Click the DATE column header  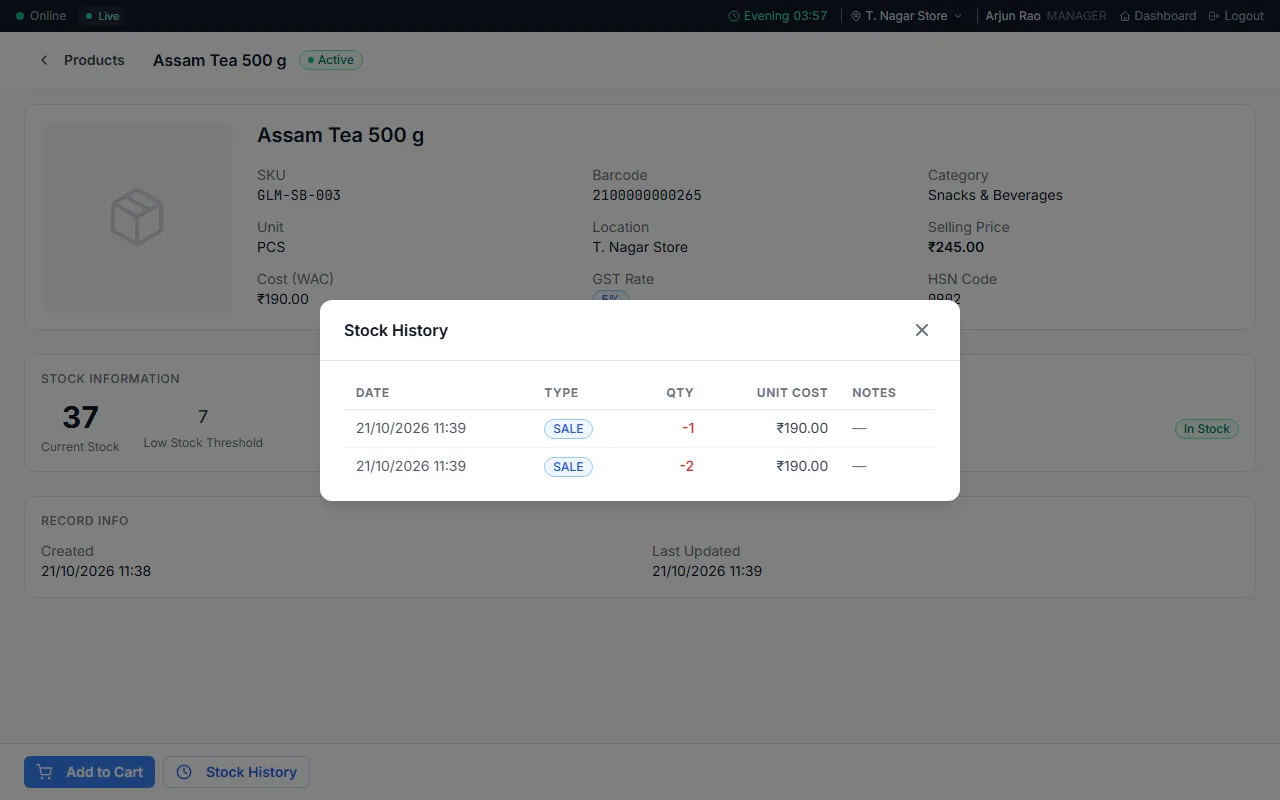[373, 393]
